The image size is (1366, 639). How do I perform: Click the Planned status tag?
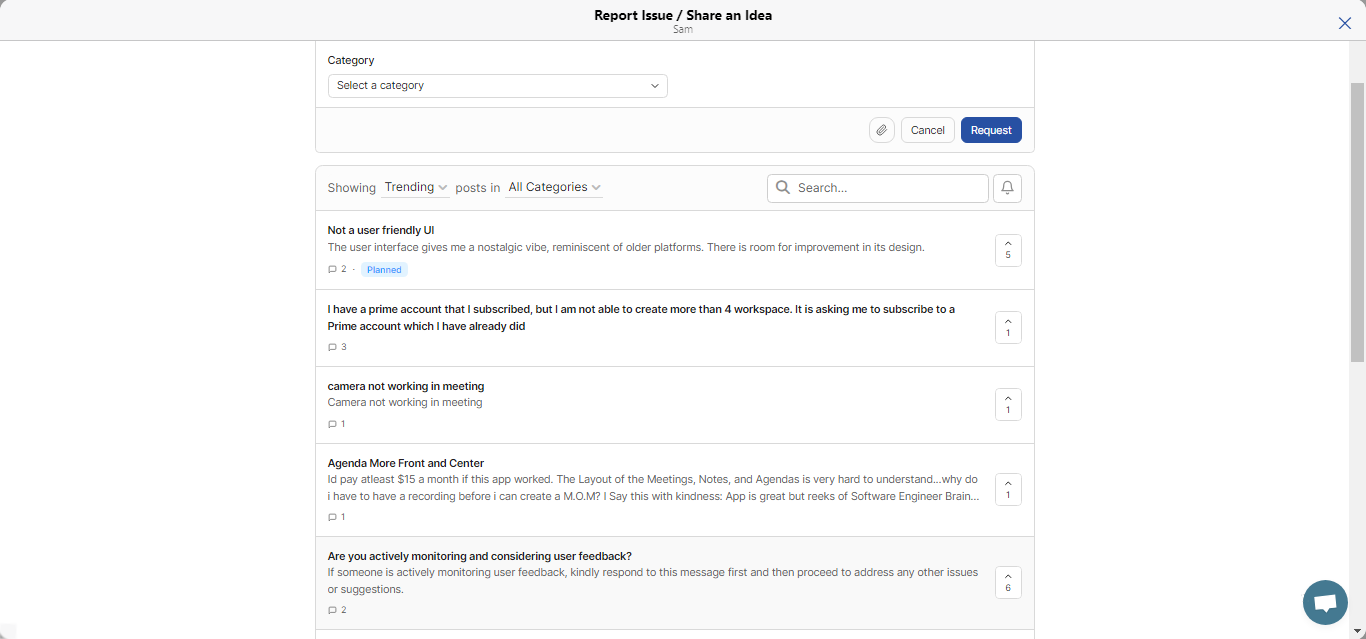coord(384,270)
